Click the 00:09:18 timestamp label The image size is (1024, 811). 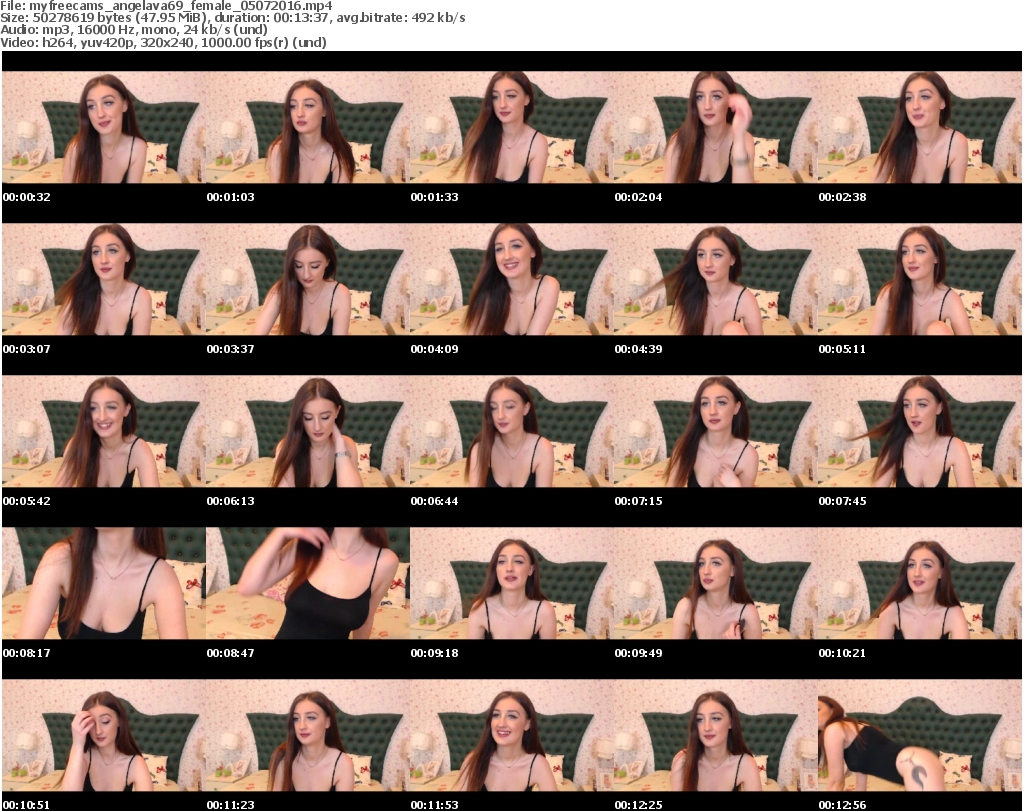coord(434,653)
